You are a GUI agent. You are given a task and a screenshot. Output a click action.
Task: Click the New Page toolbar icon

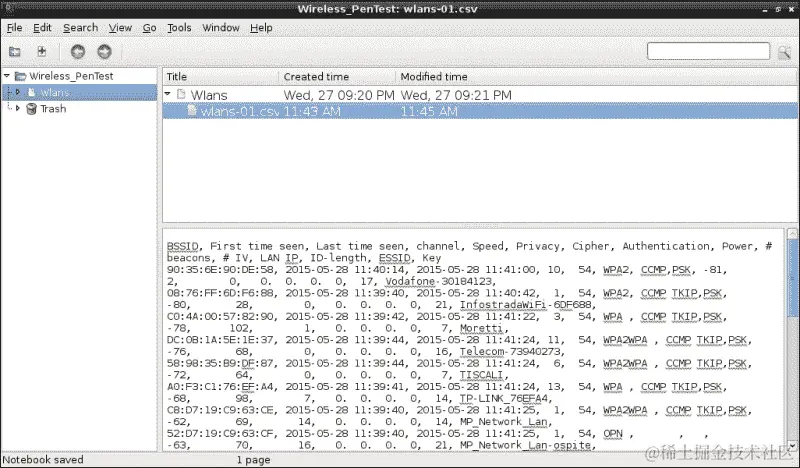click(15, 52)
